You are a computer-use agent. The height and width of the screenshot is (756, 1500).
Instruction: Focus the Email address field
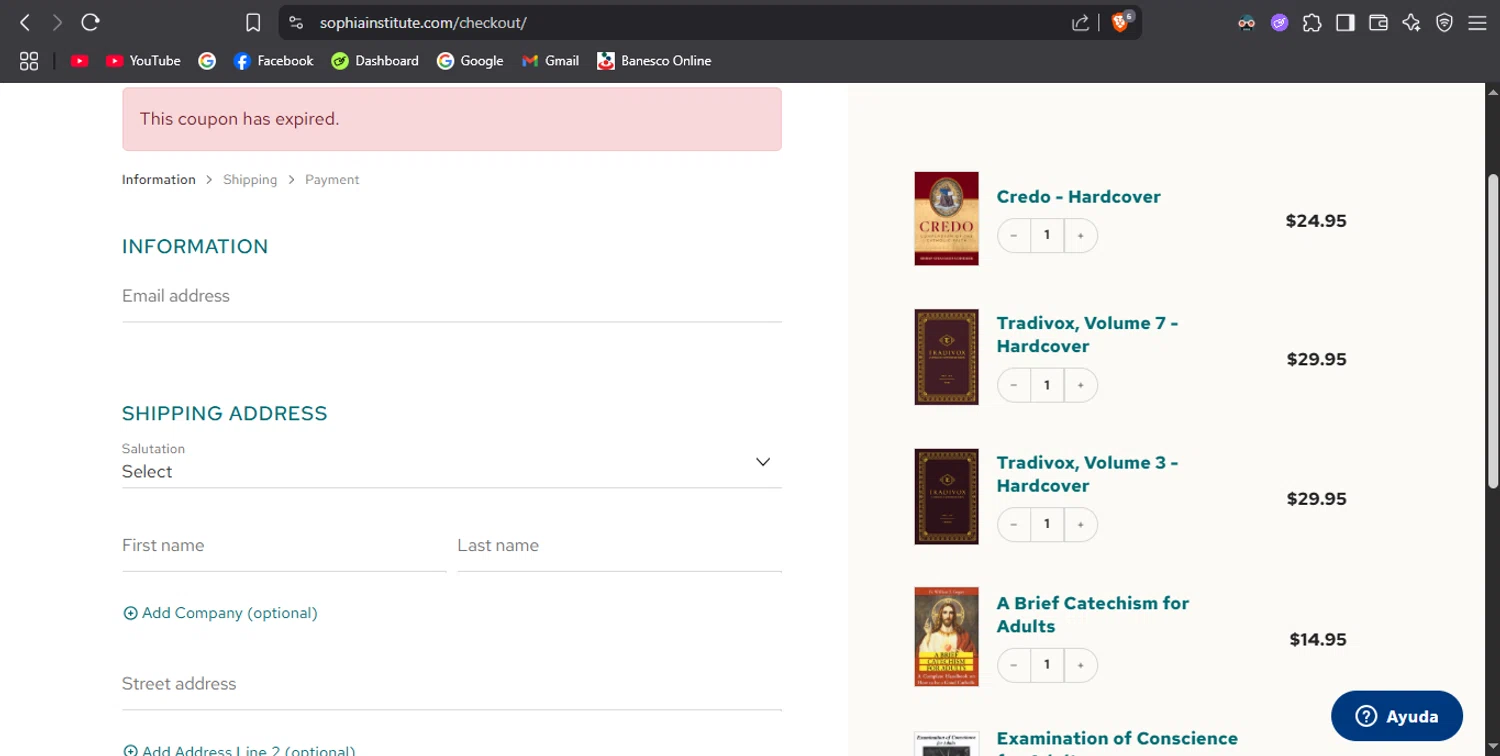point(452,297)
